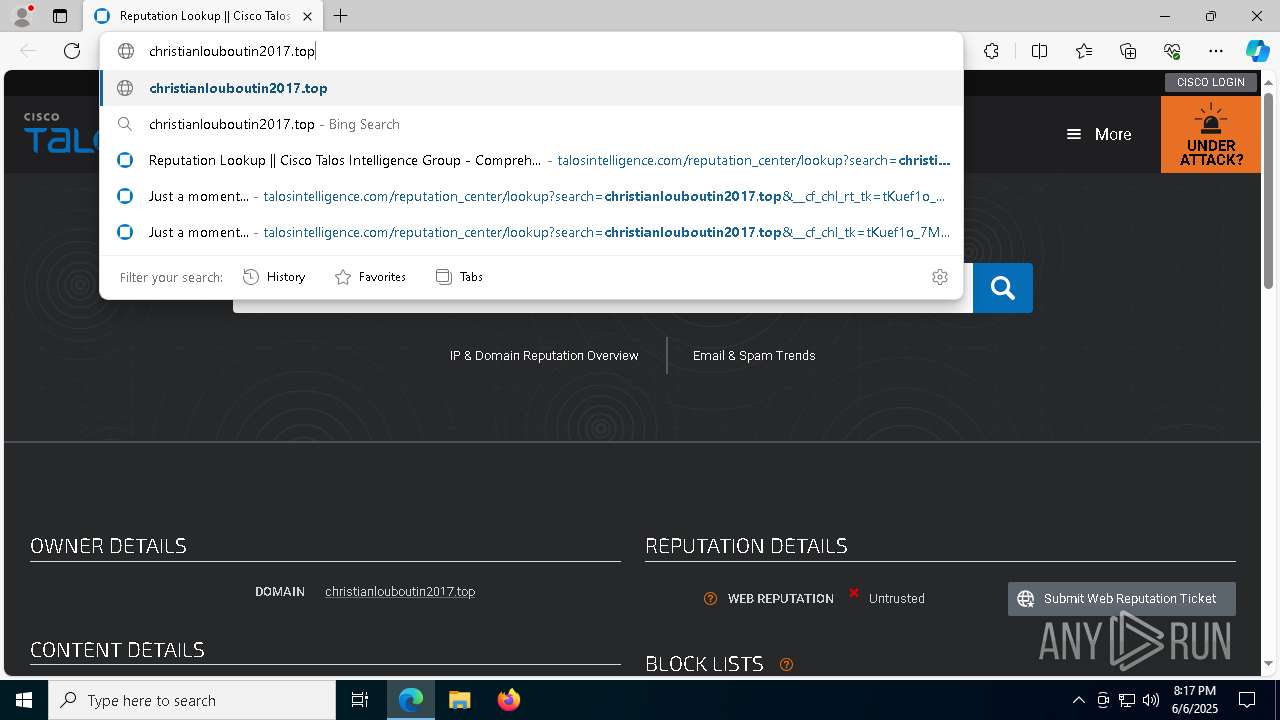Viewport: 1280px width, 720px height.
Task: Open the Collections icon
Action: 1128,51
